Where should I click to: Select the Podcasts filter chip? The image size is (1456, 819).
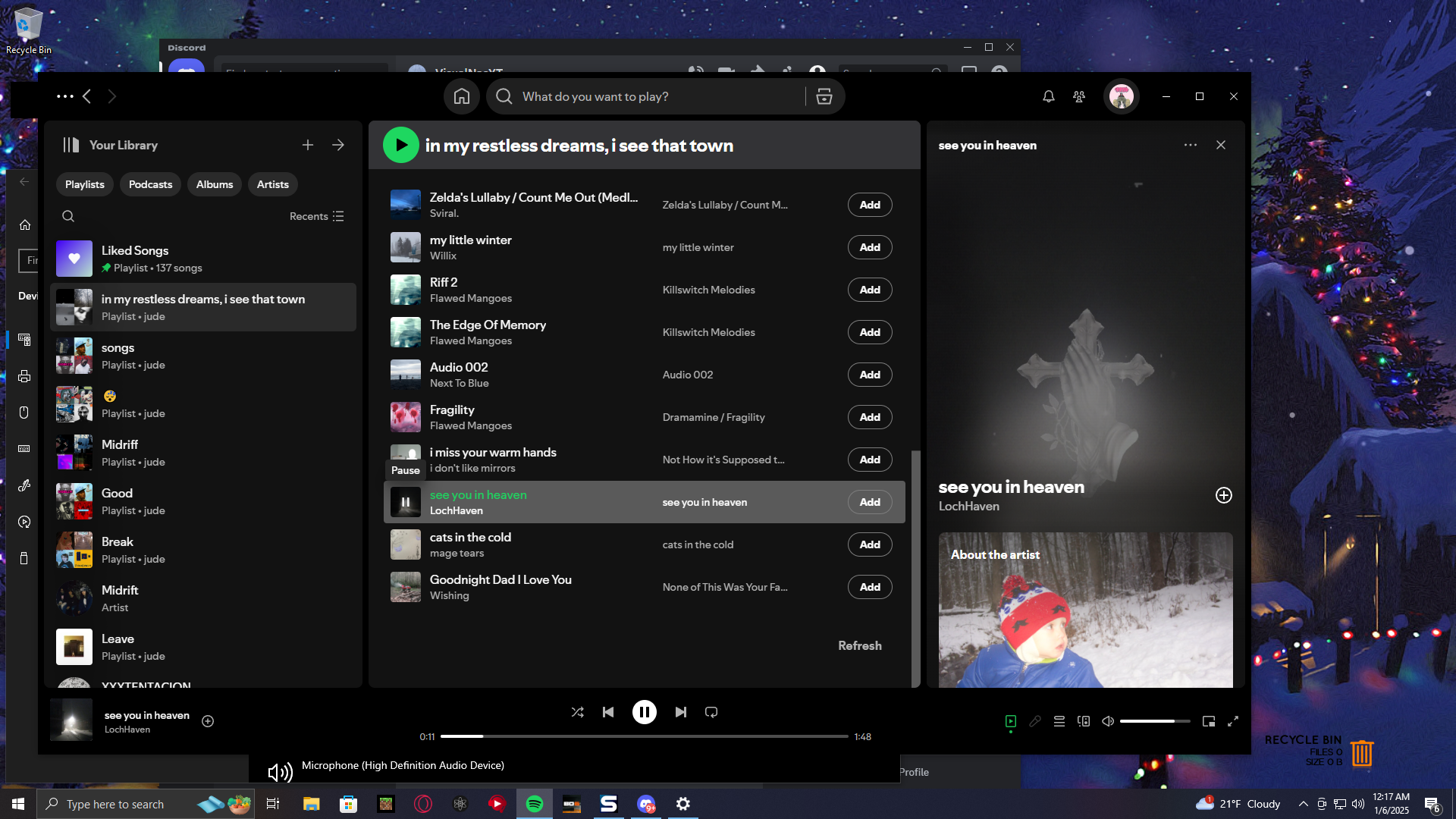pyautogui.click(x=150, y=184)
